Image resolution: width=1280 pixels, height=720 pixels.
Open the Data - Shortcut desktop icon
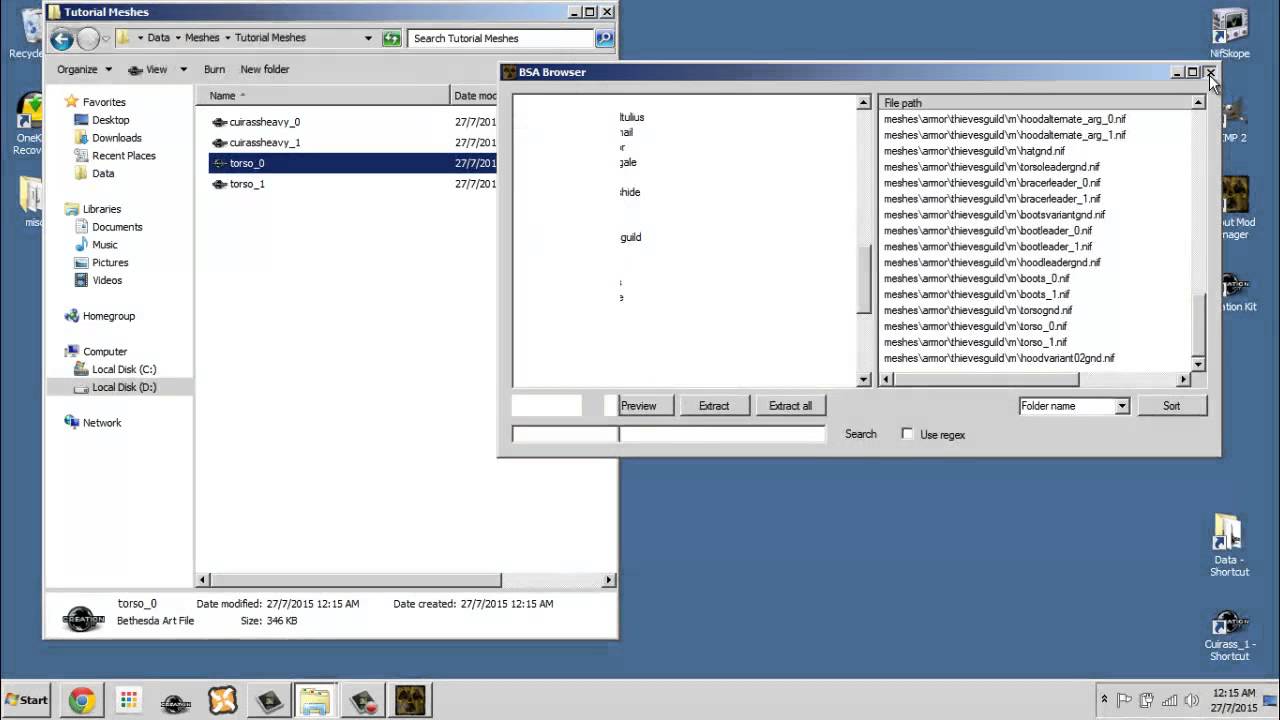click(x=1229, y=546)
